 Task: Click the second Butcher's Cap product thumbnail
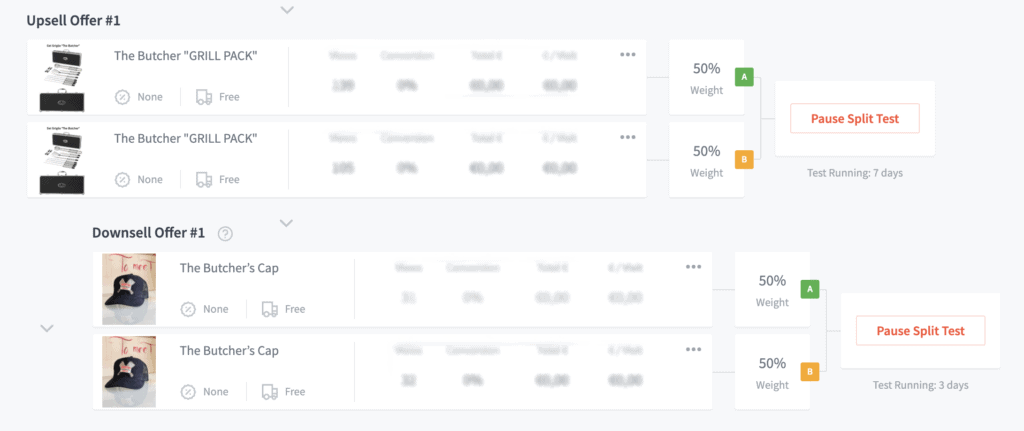(x=129, y=371)
